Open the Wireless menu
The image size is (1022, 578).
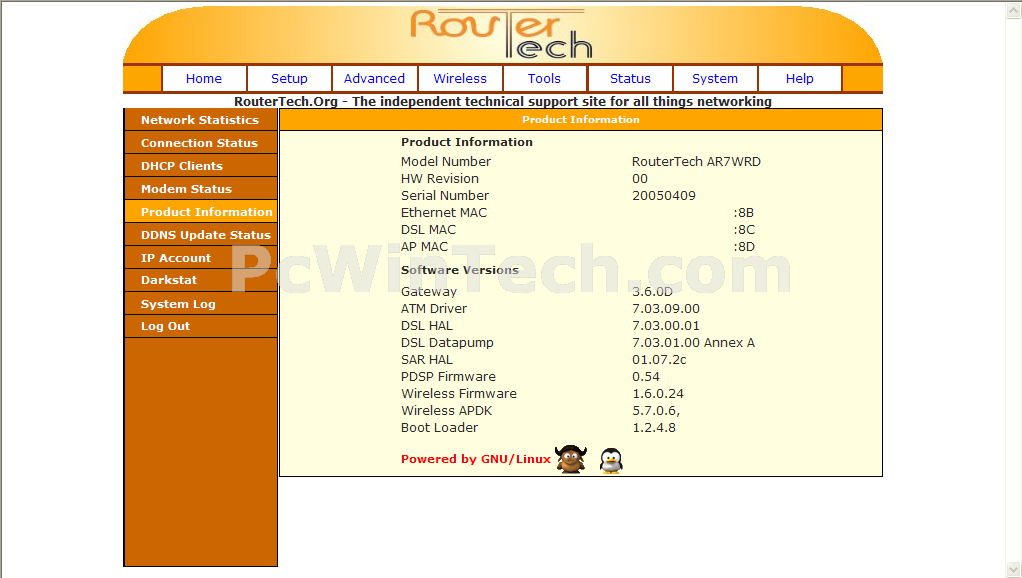tap(460, 78)
